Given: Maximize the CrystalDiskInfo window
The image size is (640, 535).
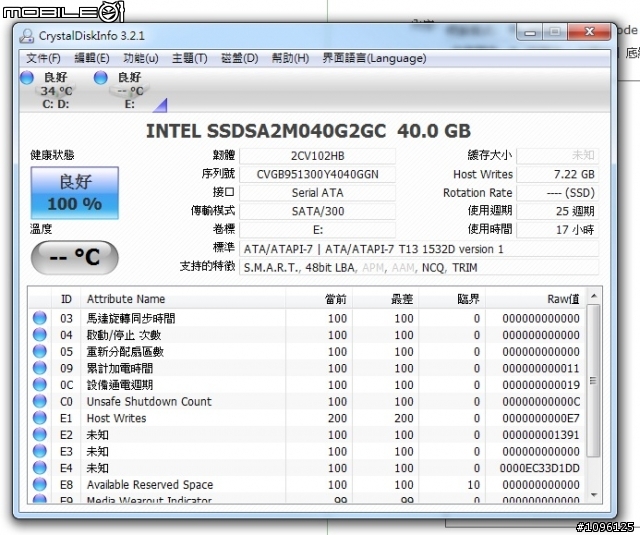Looking at the screenshot, I should (555, 32).
